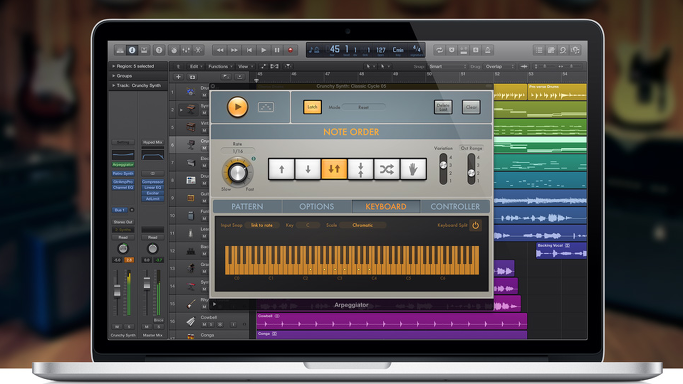Screen dimensions: 683x384
Task: Click the MIDI capture button beside play
Action: click(266, 107)
